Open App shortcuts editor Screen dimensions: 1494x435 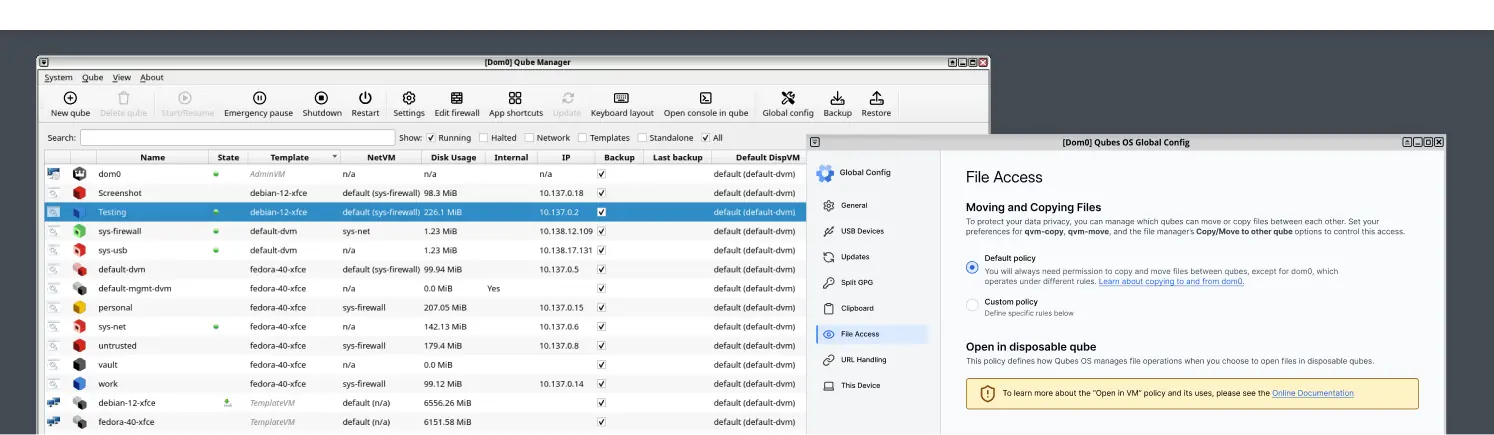[x=515, y=98]
